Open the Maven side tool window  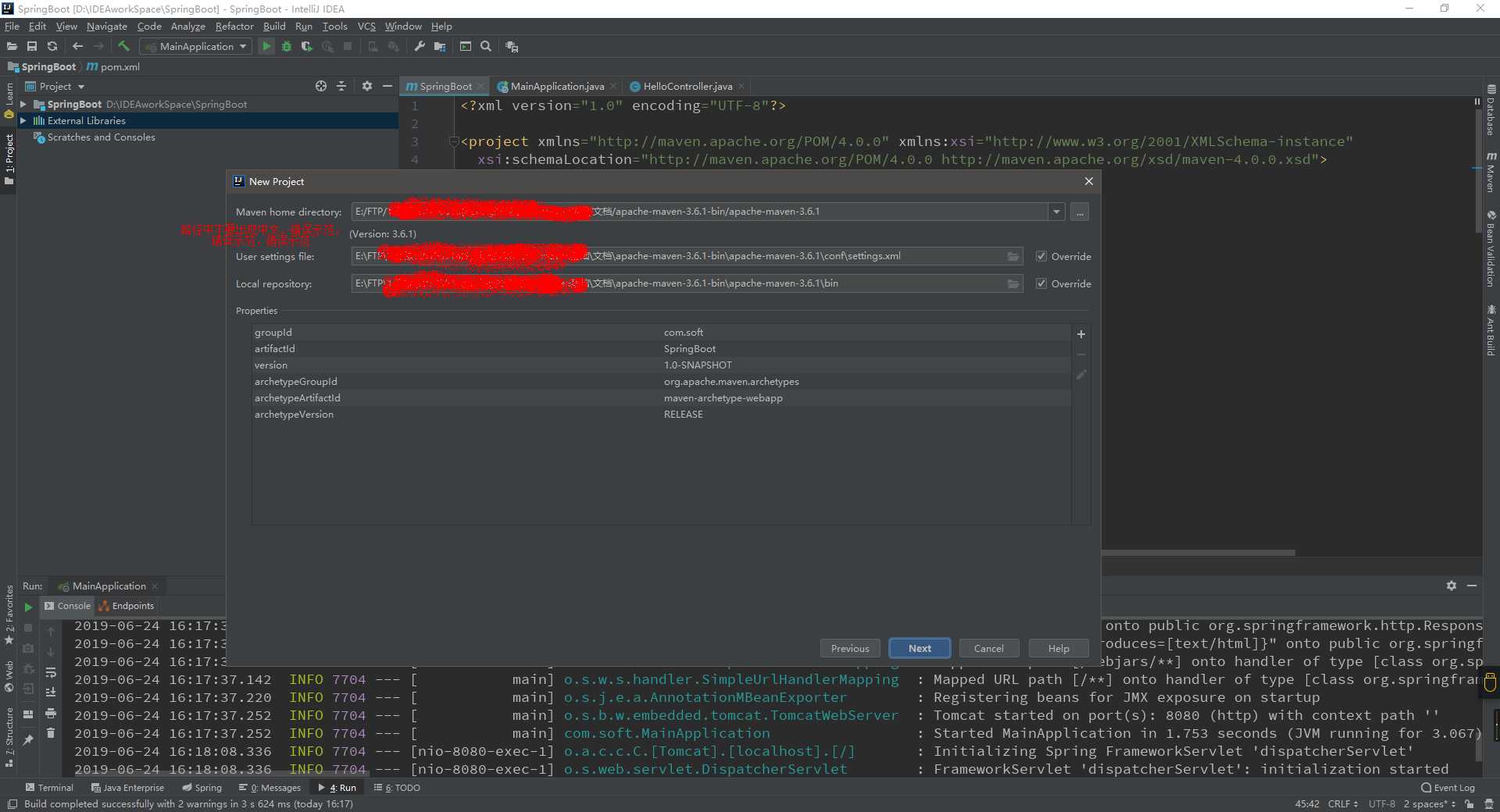pos(1491,173)
